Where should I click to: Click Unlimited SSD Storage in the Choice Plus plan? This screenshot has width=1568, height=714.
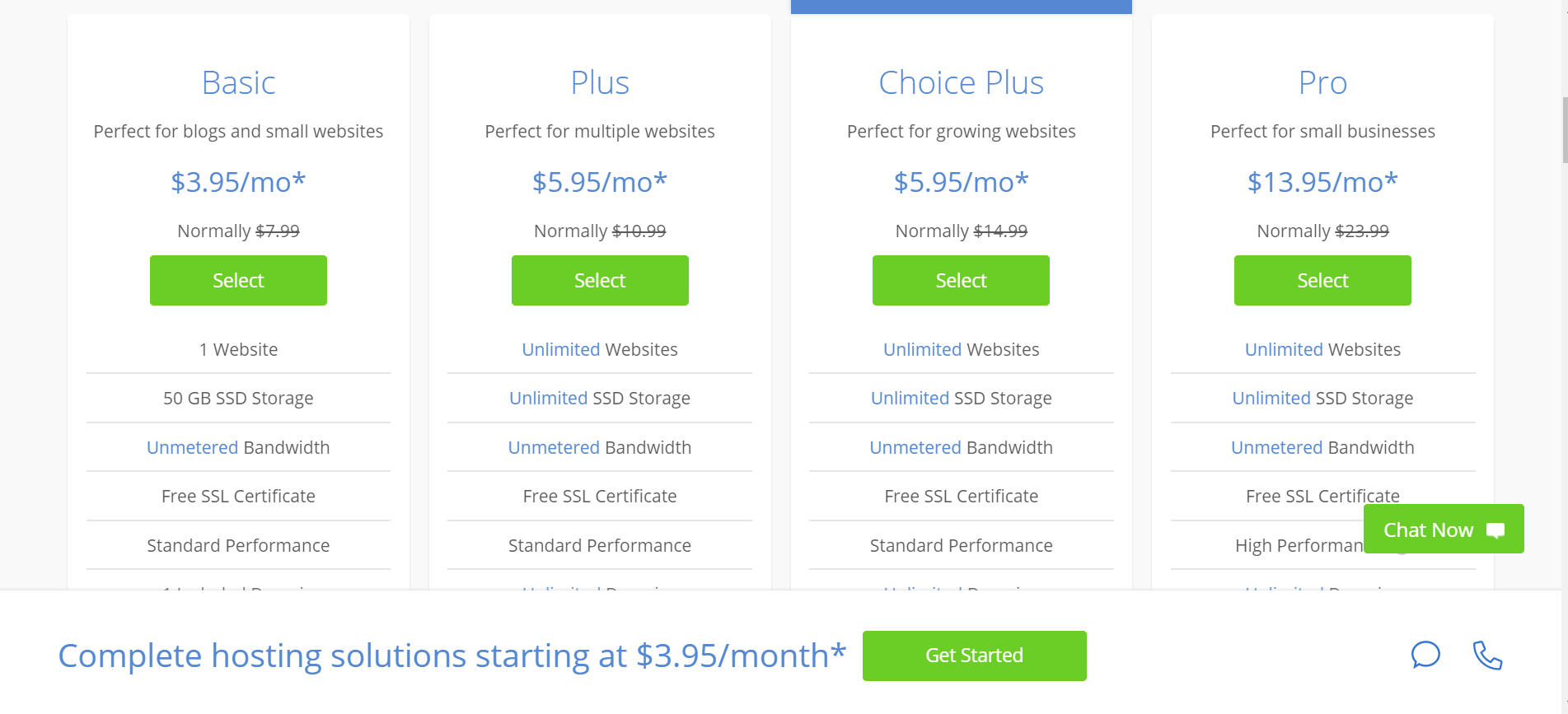[x=961, y=398]
